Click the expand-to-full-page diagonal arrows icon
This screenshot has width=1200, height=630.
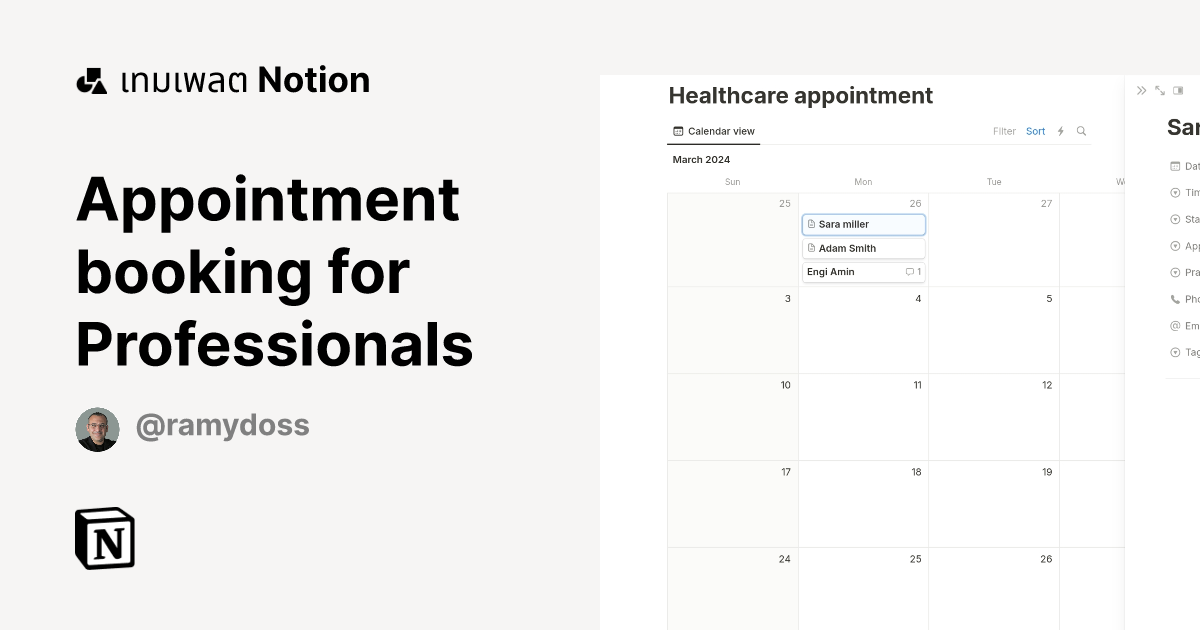click(x=1159, y=90)
